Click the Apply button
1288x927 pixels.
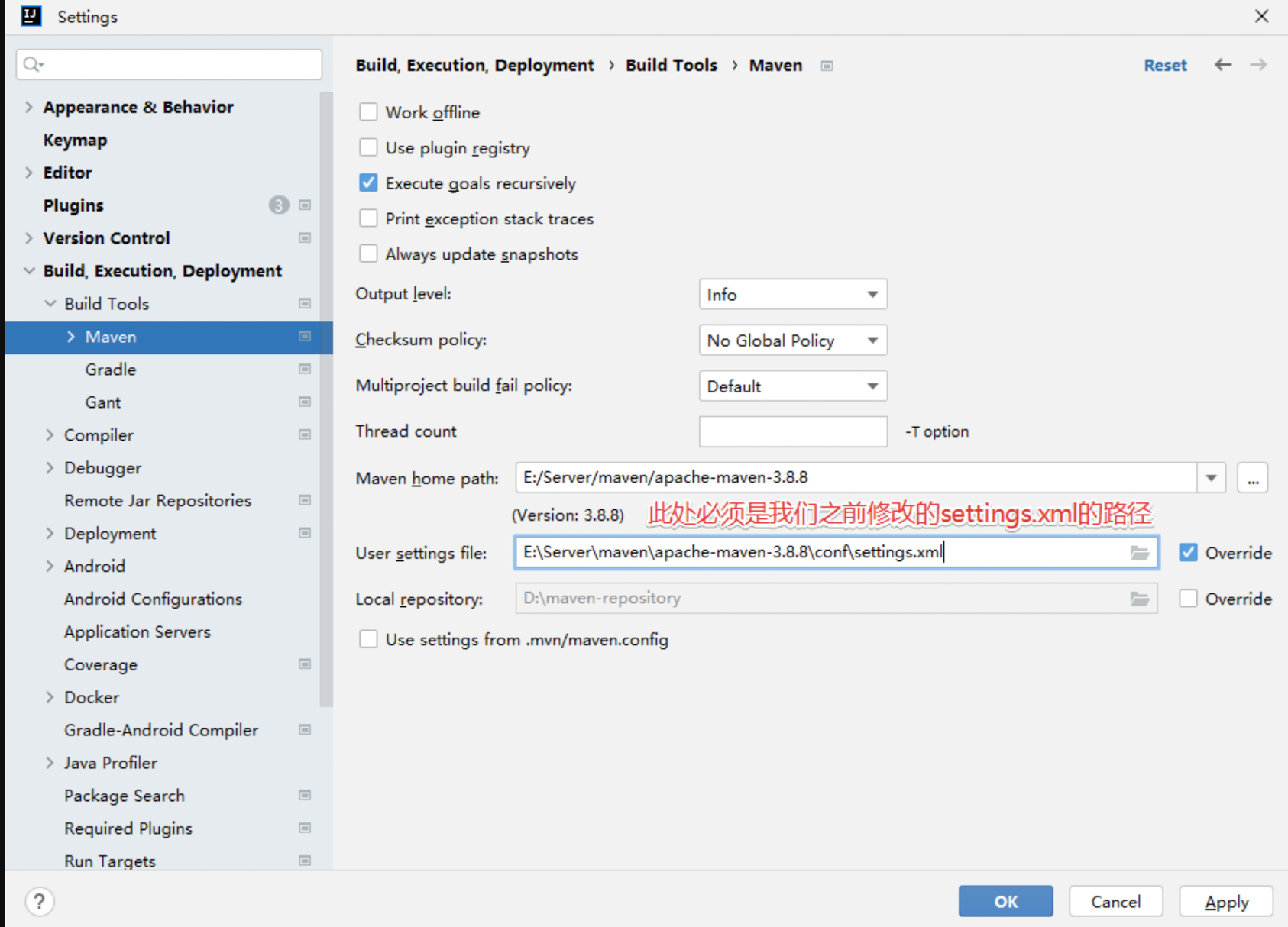1226,901
